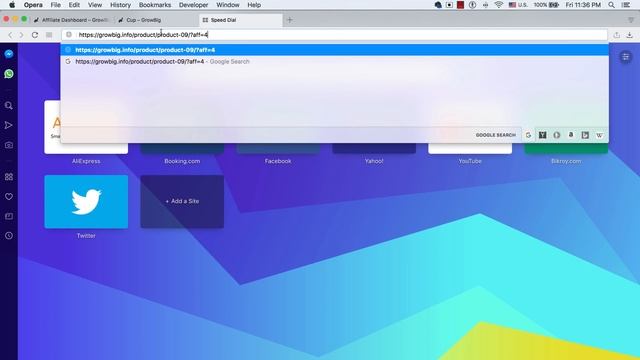Screen dimensions: 640x360
Task: Open the Apple menu
Action: pyautogui.click(x=12, y=5)
